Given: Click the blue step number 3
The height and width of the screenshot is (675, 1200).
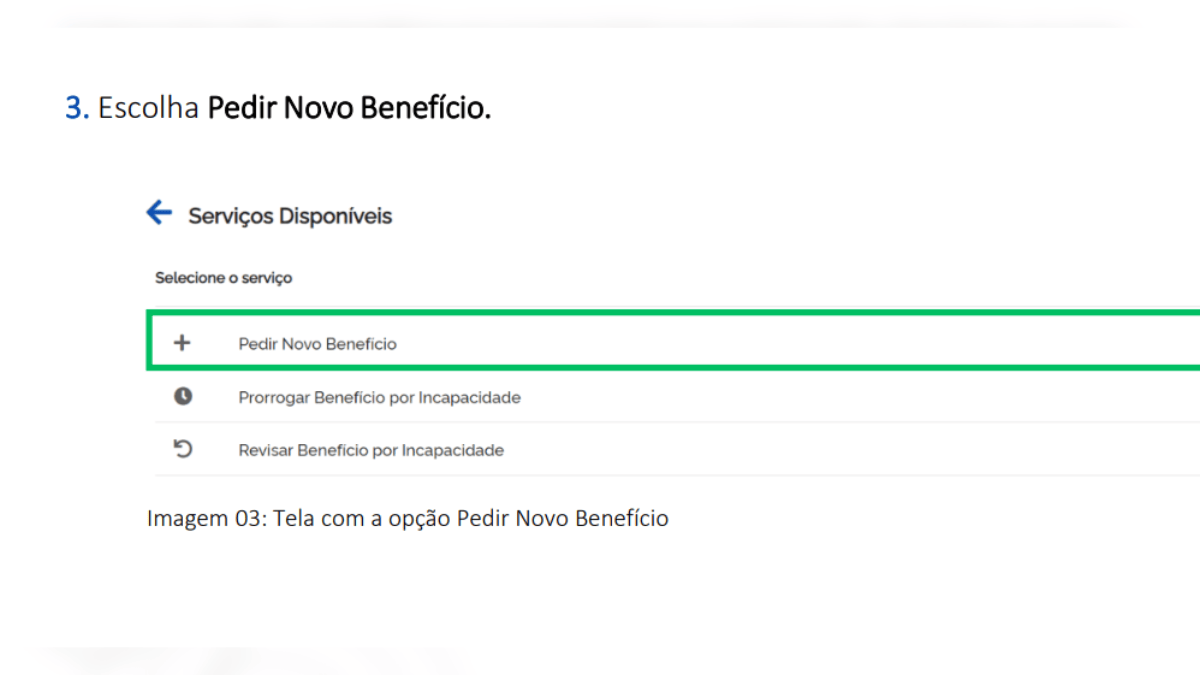Looking at the screenshot, I should click(x=76, y=109).
